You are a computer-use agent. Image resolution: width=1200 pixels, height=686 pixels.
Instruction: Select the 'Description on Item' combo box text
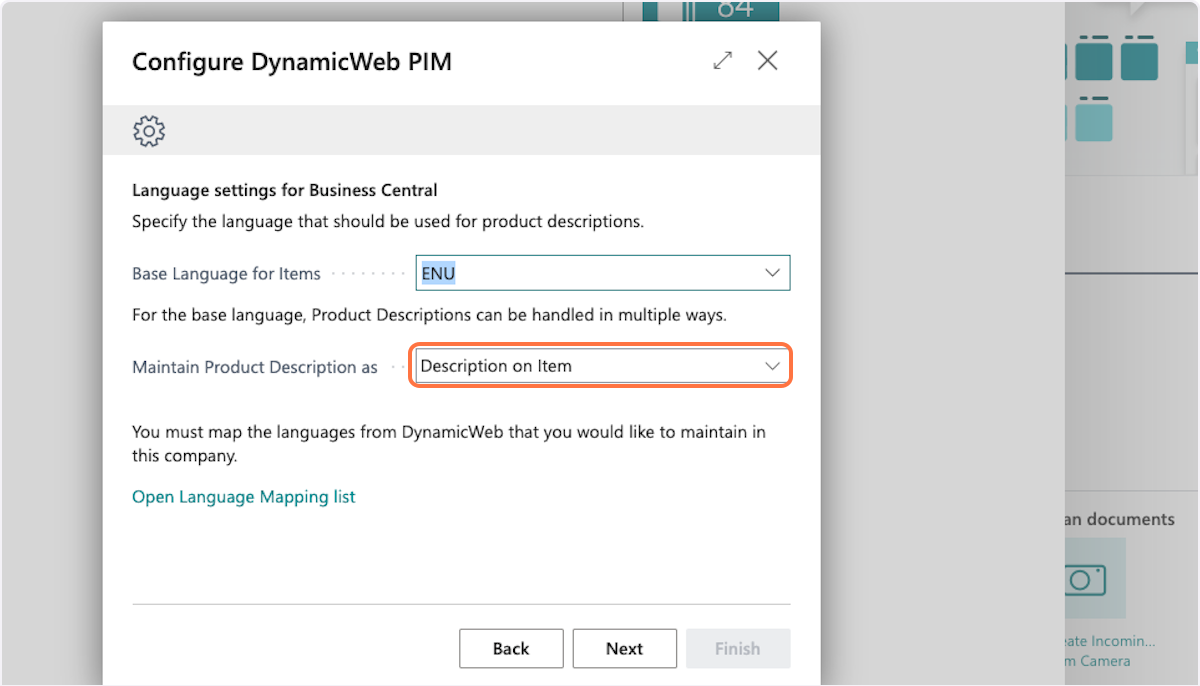[496, 366]
